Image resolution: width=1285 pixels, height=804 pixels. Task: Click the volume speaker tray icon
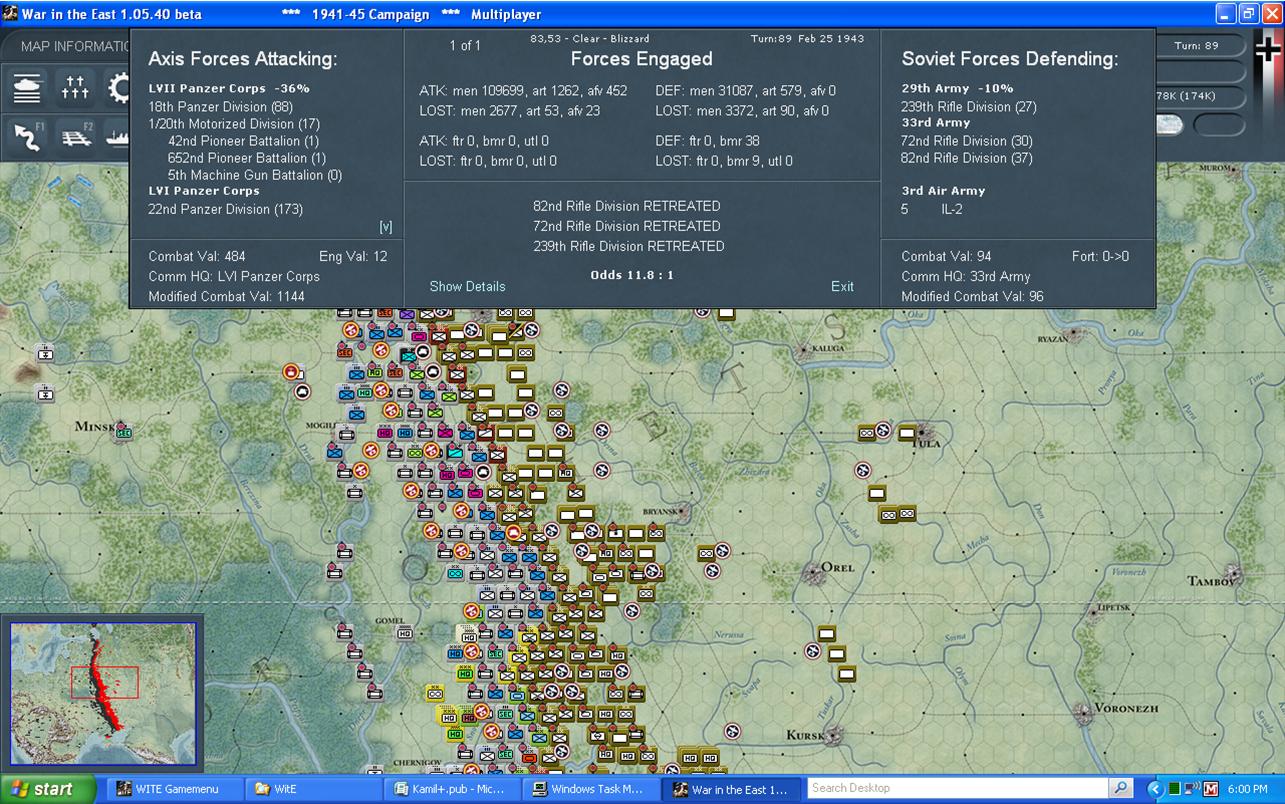[x=1193, y=789]
